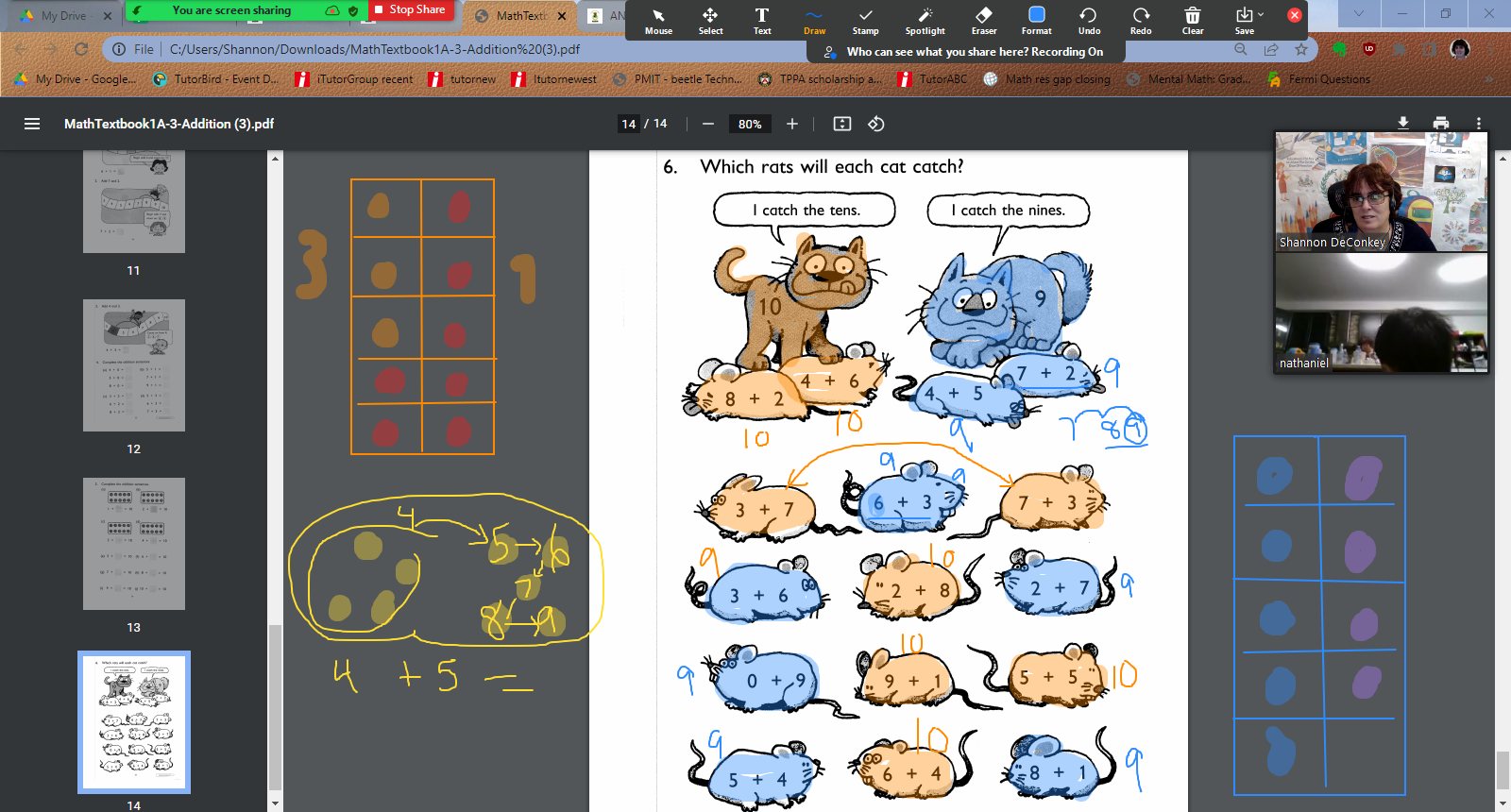The image size is (1511, 812).
Task: Redo the annotation
Action: coord(1141,20)
